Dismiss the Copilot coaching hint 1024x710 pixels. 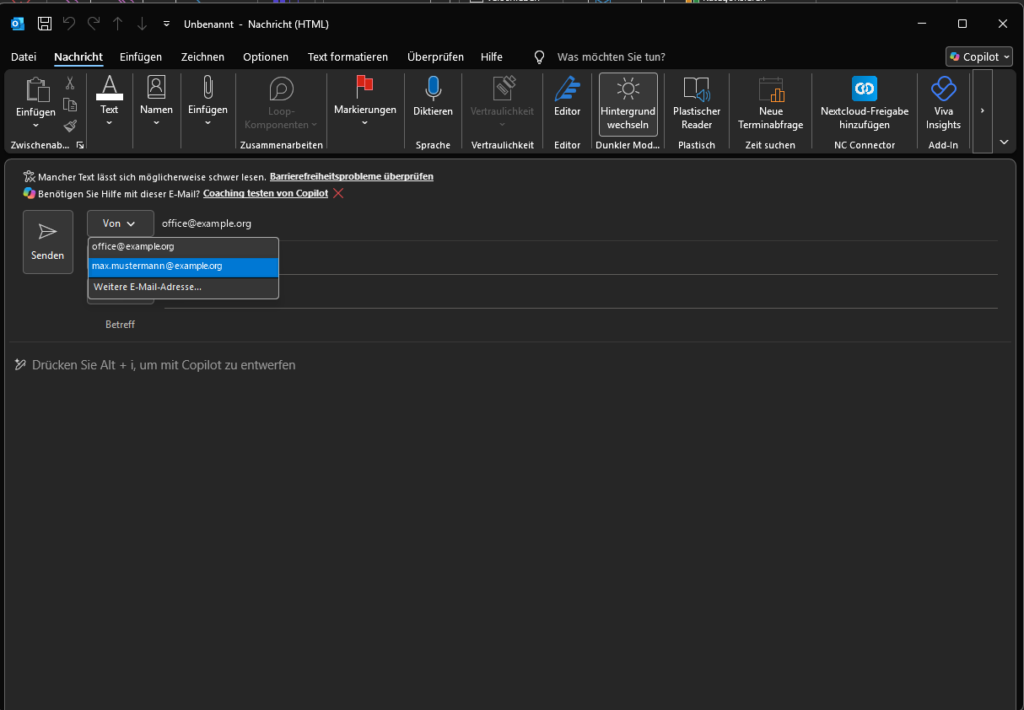(338, 193)
